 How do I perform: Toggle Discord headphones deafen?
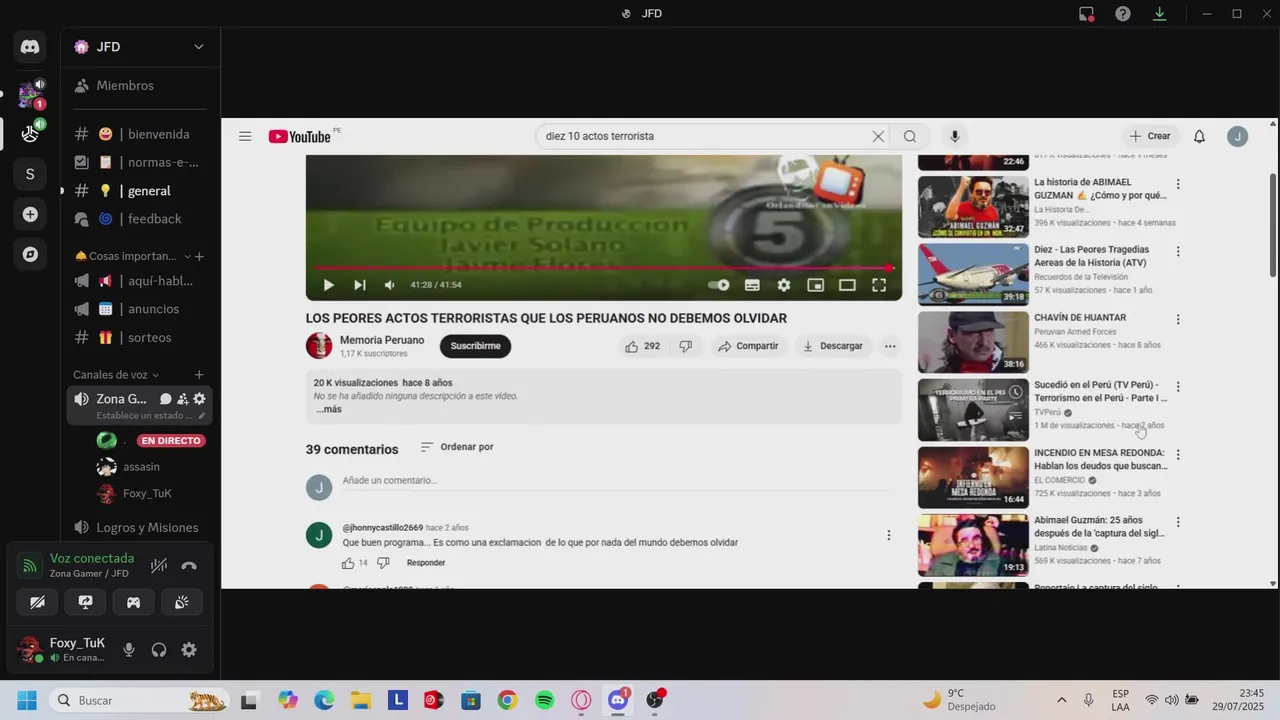coord(159,650)
